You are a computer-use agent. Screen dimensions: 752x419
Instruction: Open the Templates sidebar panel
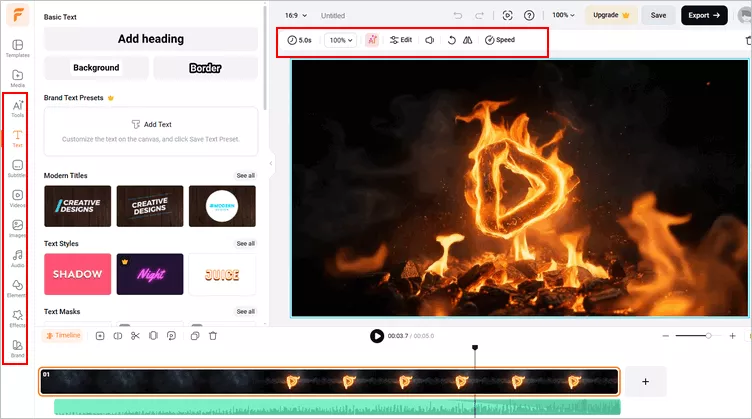17,48
